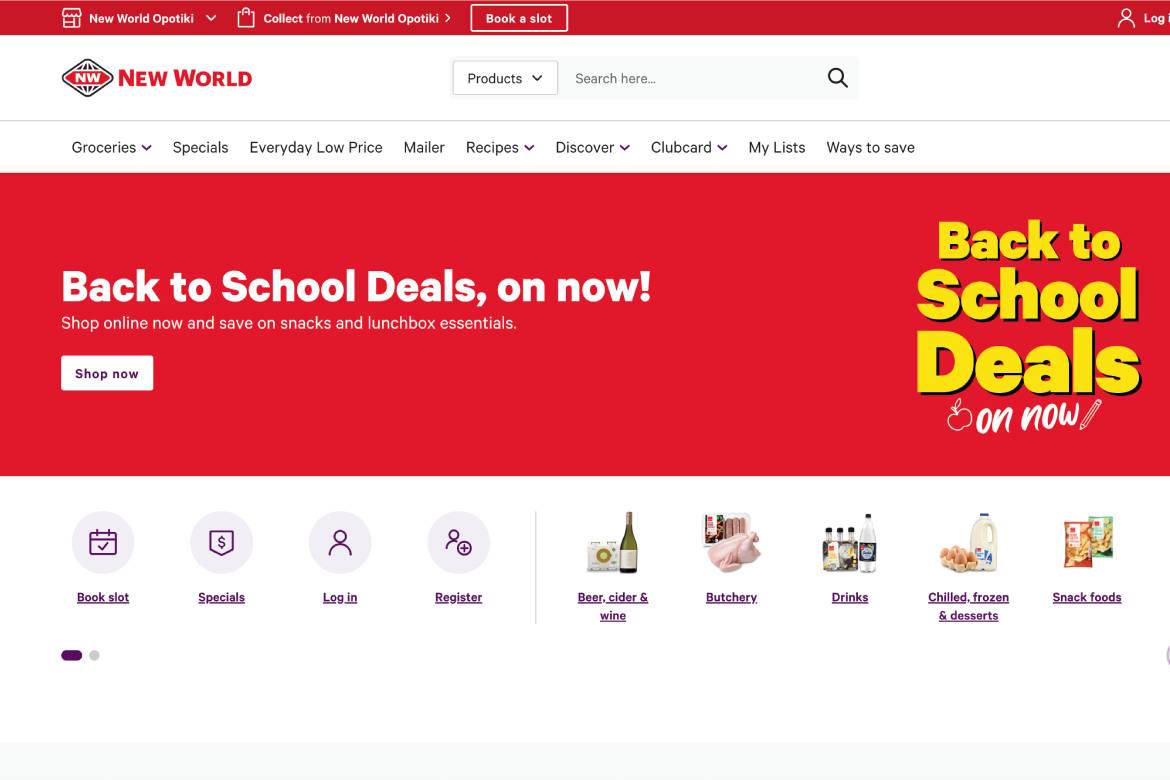Click the Book a slot button
The height and width of the screenshot is (780, 1170).
(519, 18)
